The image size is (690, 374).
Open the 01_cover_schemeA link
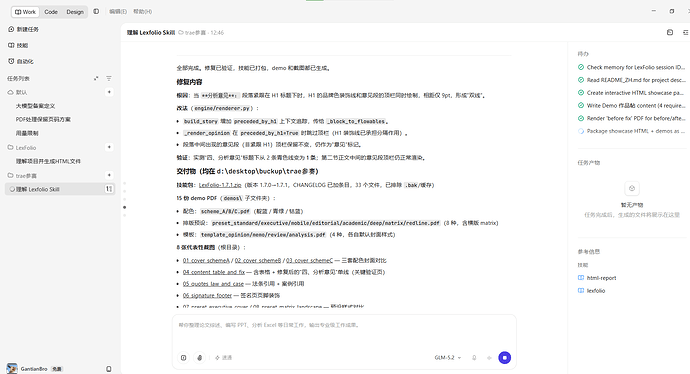(206, 260)
